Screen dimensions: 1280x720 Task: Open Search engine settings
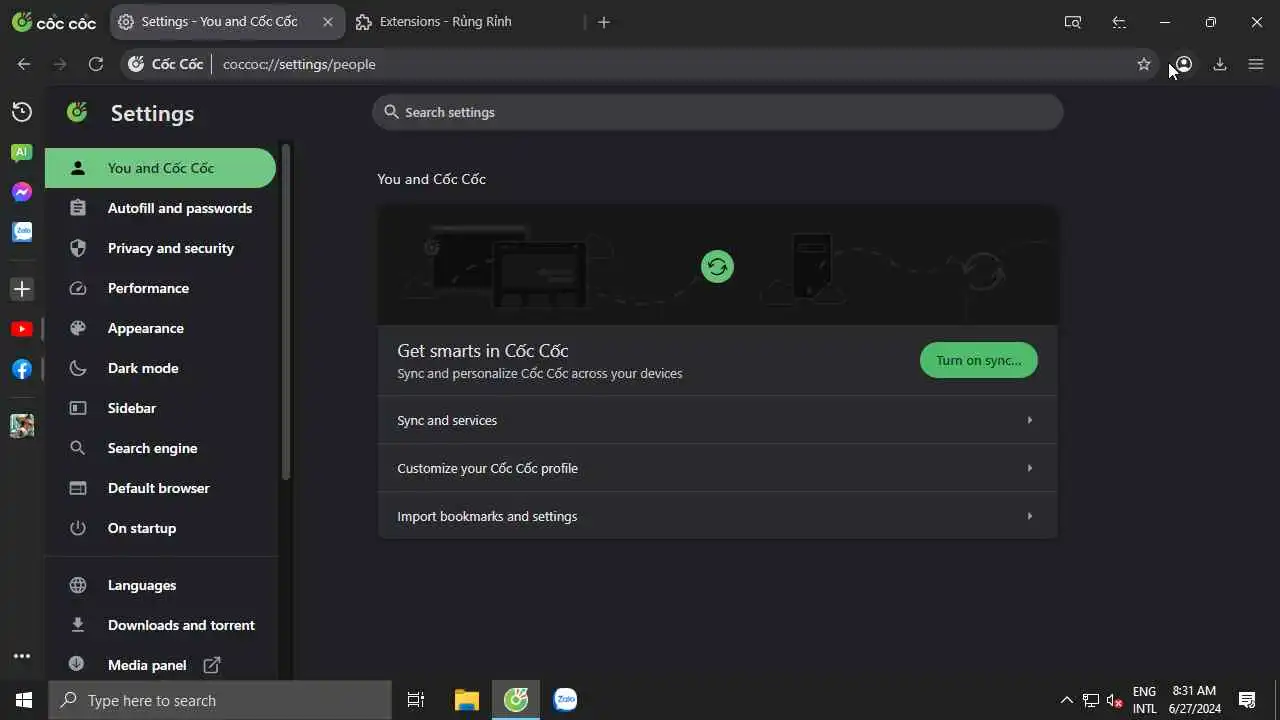click(160, 448)
